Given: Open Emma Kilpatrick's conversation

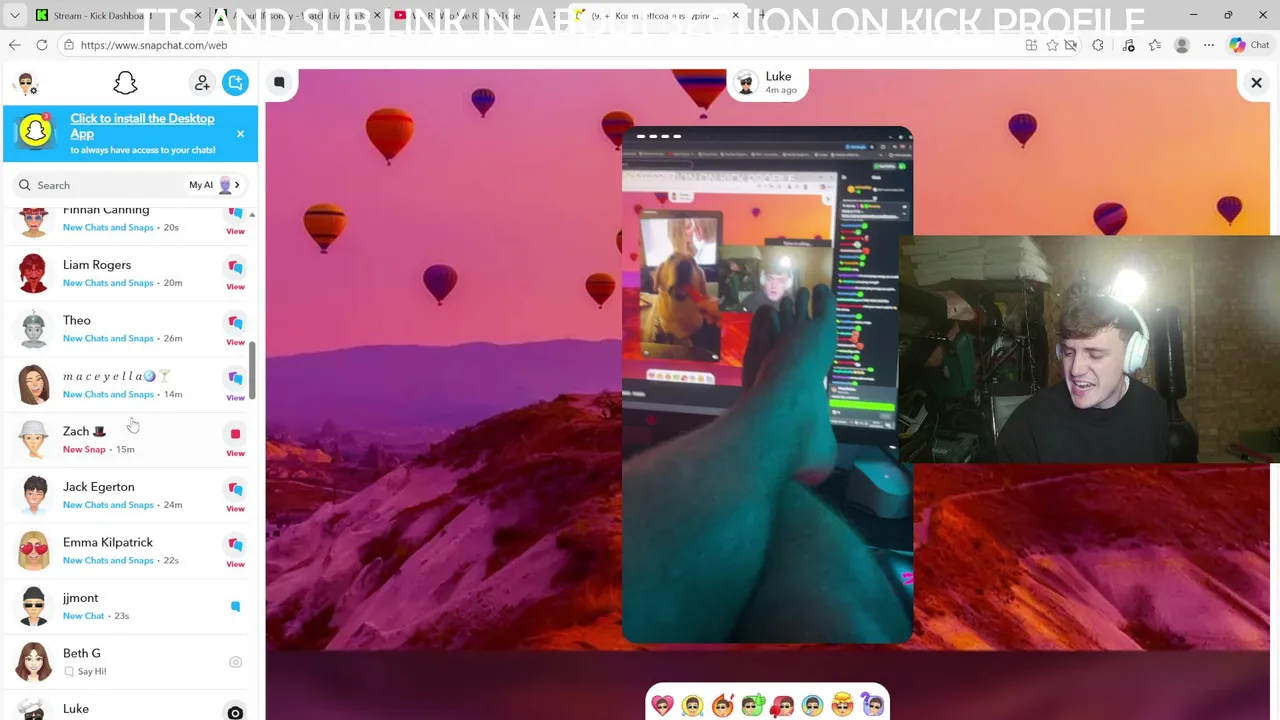Looking at the screenshot, I should point(130,550).
